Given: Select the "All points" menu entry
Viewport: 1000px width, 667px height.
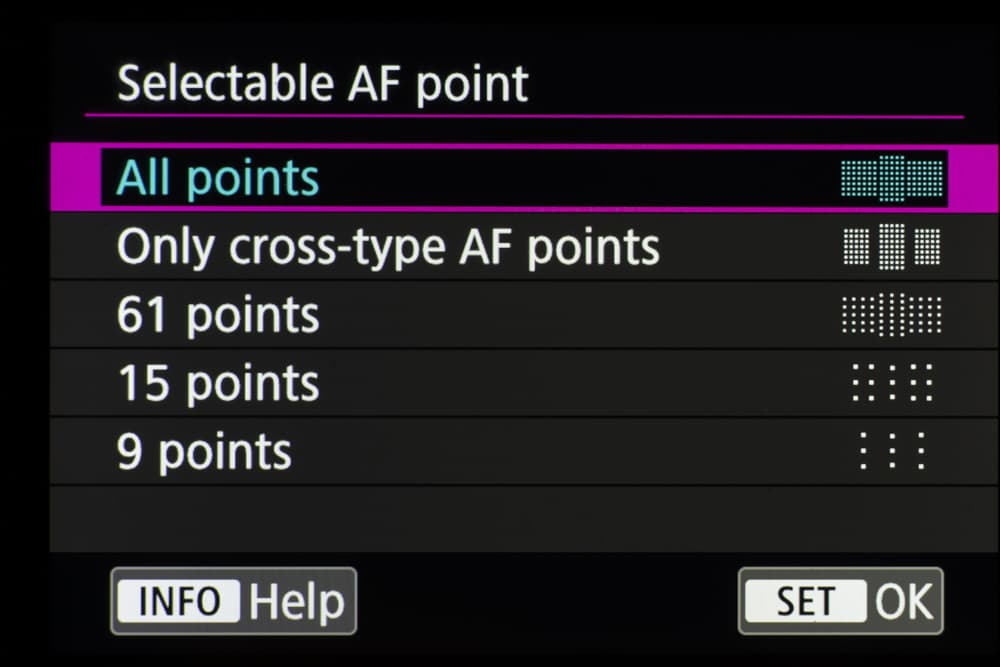Looking at the screenshot, I should 218,179.
